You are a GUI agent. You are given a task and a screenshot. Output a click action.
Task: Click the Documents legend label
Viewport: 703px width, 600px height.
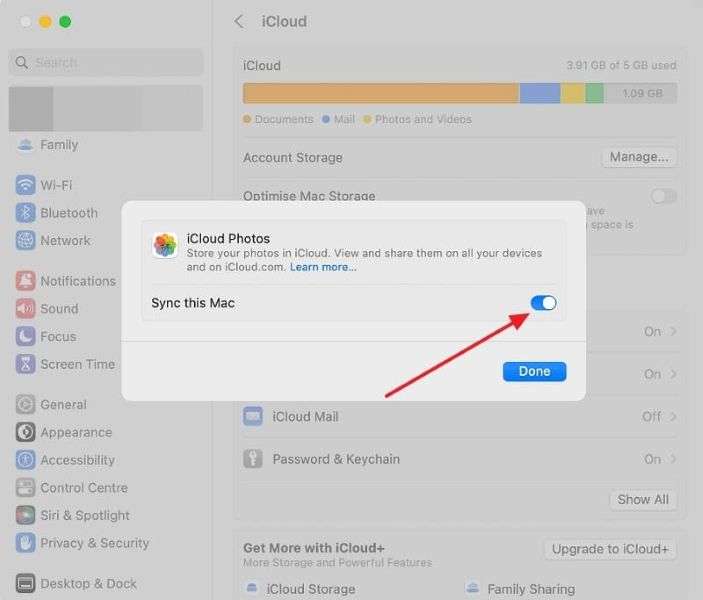click(x=284, y=119)
